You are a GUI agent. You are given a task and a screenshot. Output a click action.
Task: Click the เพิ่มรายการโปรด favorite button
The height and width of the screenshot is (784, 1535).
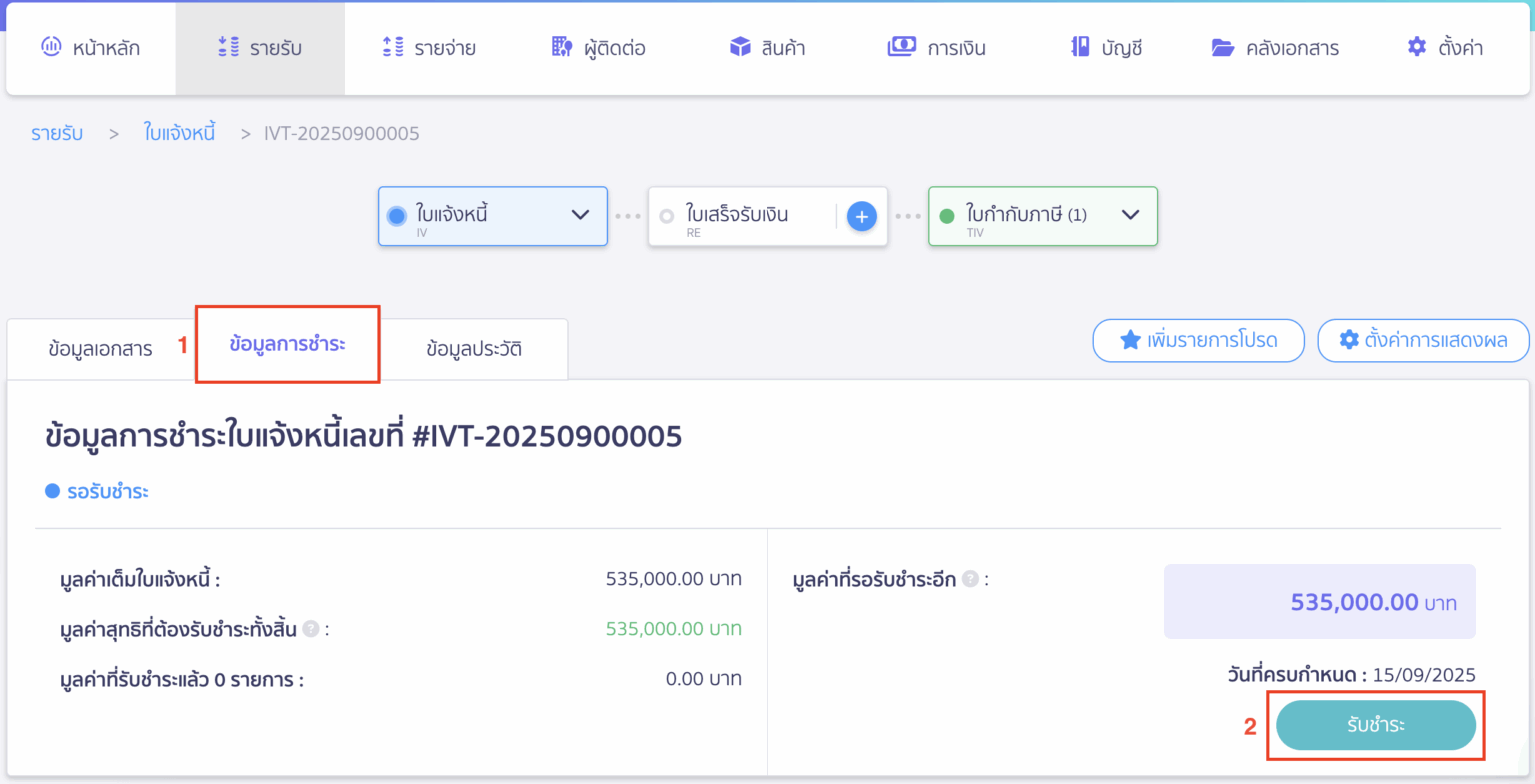[1198, 340]
